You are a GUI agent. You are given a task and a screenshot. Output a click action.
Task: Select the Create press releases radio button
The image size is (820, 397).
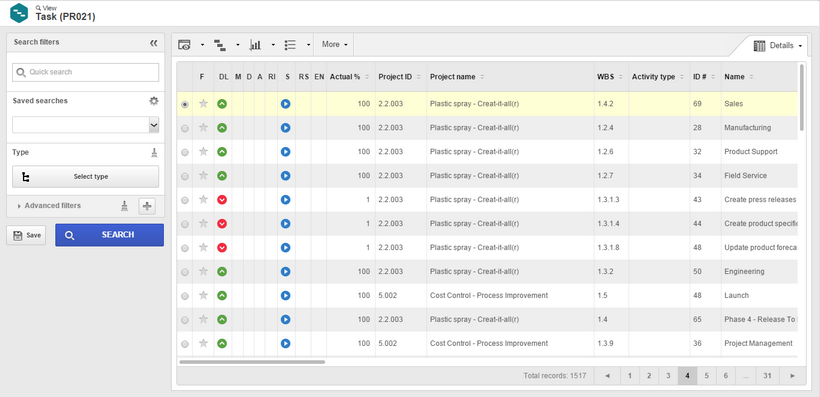point(185,200)
